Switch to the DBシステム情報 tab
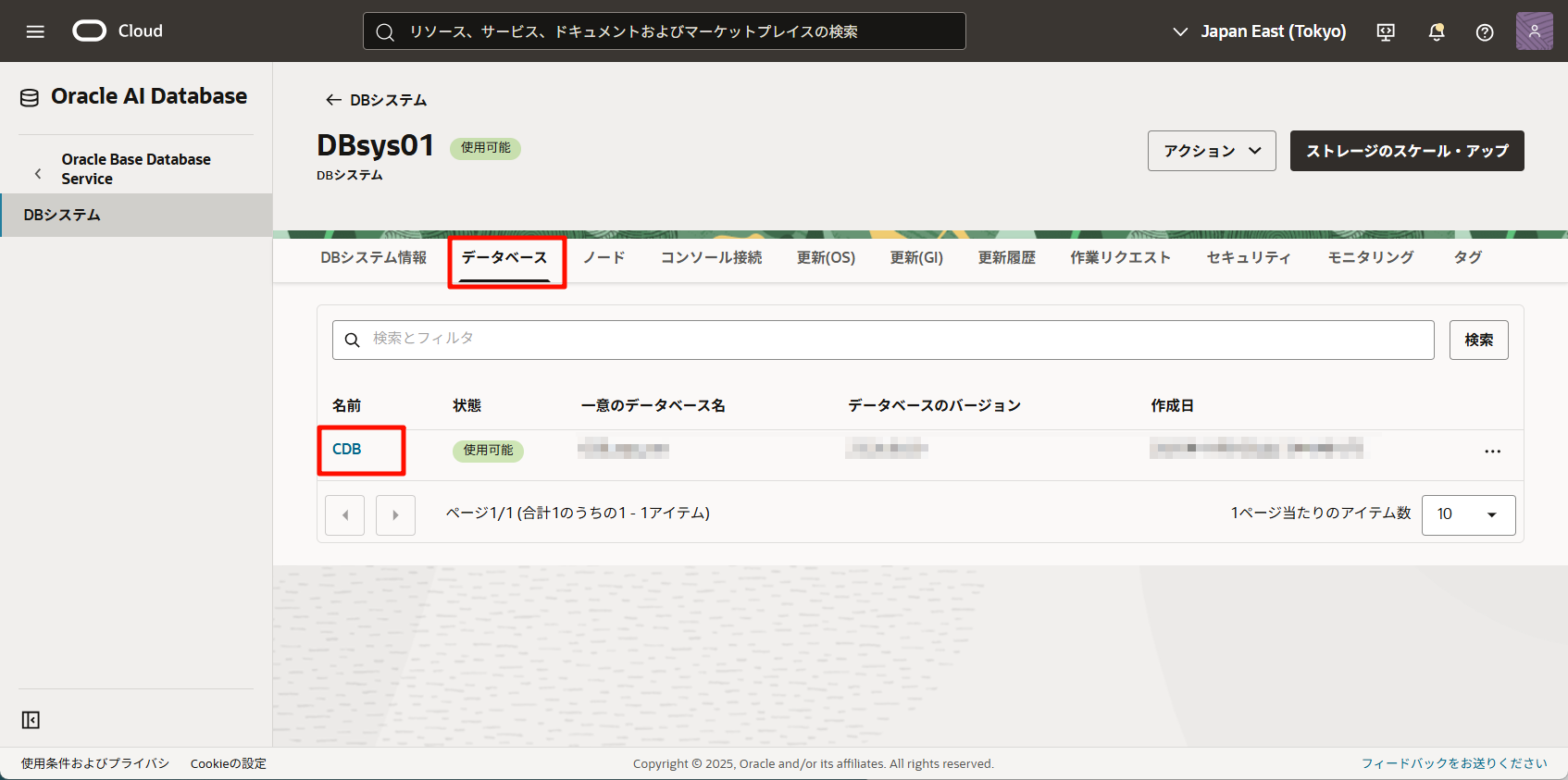Image resolution: width=1568 pixels, height=780 pixels. pos(374,257)
